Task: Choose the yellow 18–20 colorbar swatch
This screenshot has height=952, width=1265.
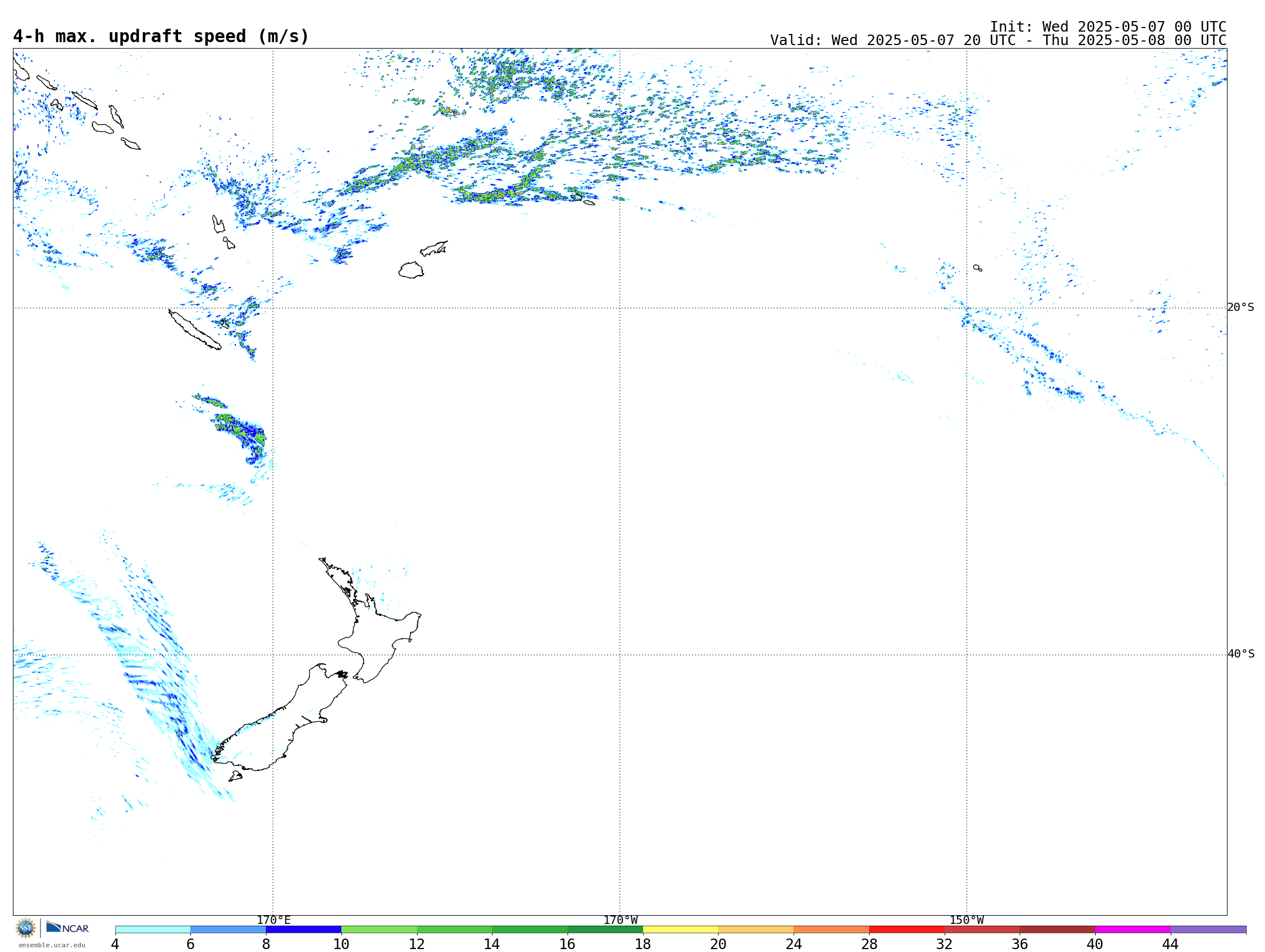Action: tap(681, 930)
